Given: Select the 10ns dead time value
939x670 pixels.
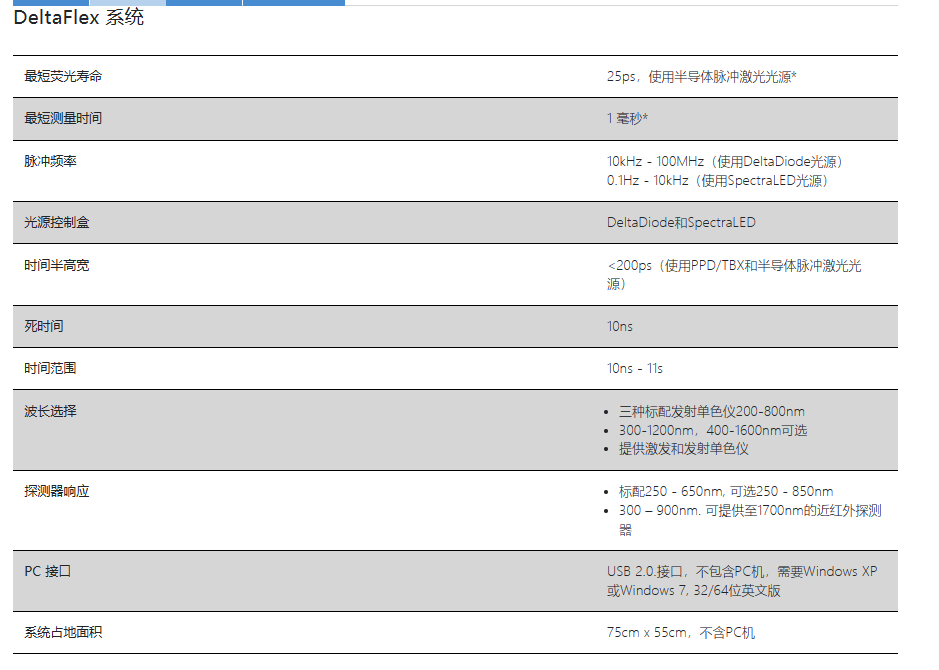Looking at the screenshot, I should pos(620,326).
